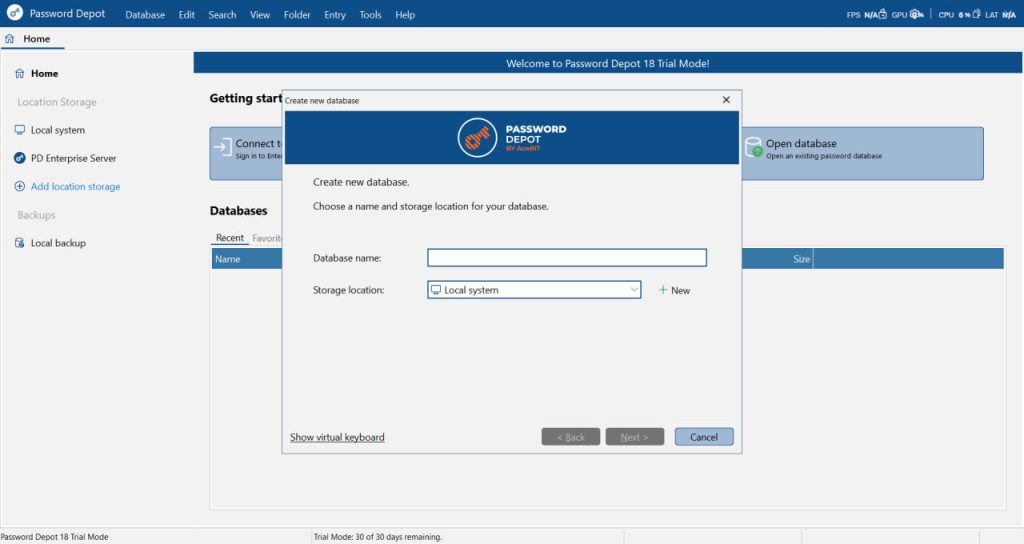This screenshot has width=1024, height=544.
Task: Click the Open database card
Action: 862,153
